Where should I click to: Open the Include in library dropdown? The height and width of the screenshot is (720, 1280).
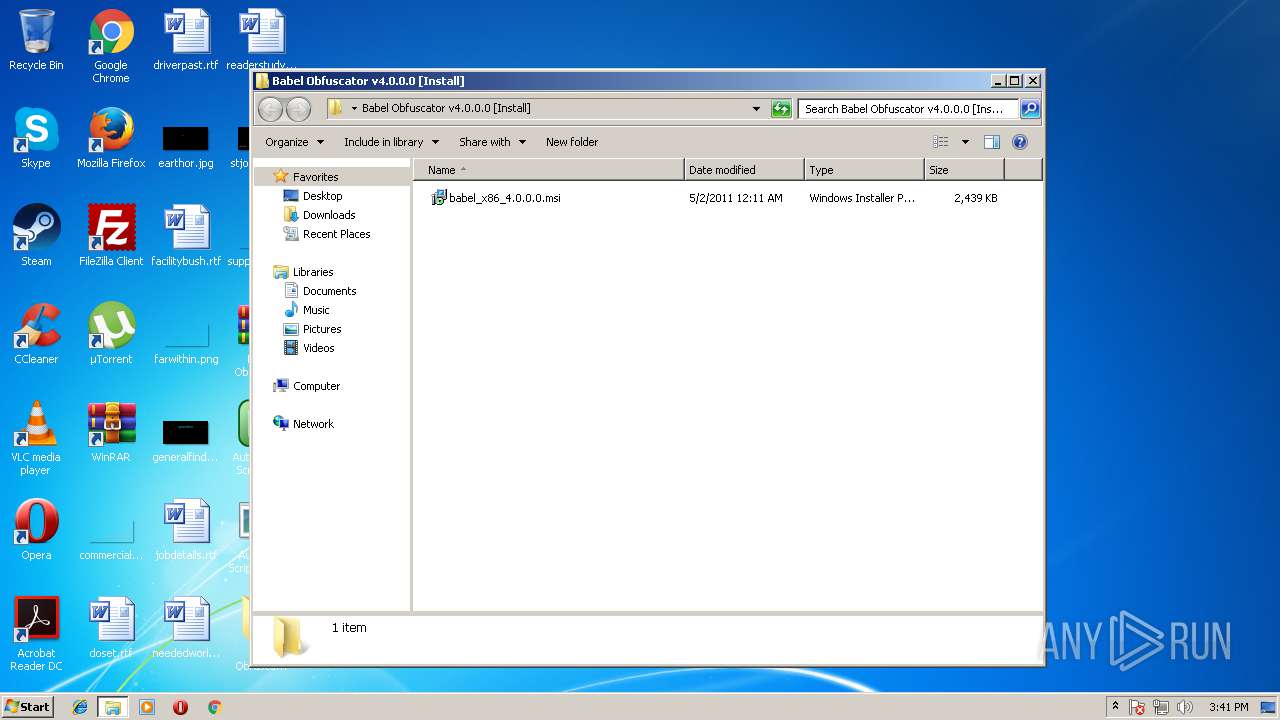click(391, 142)
